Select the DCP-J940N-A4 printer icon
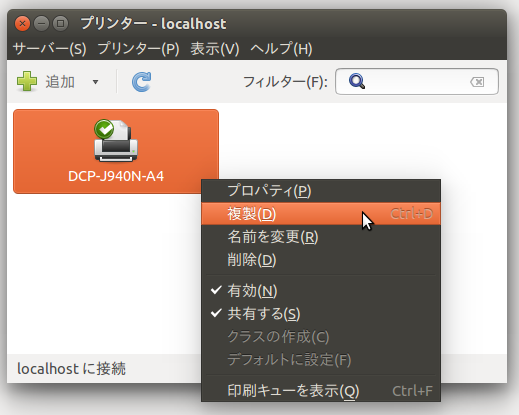The height and width of the screenshot is (415, 519). point(116,141)
